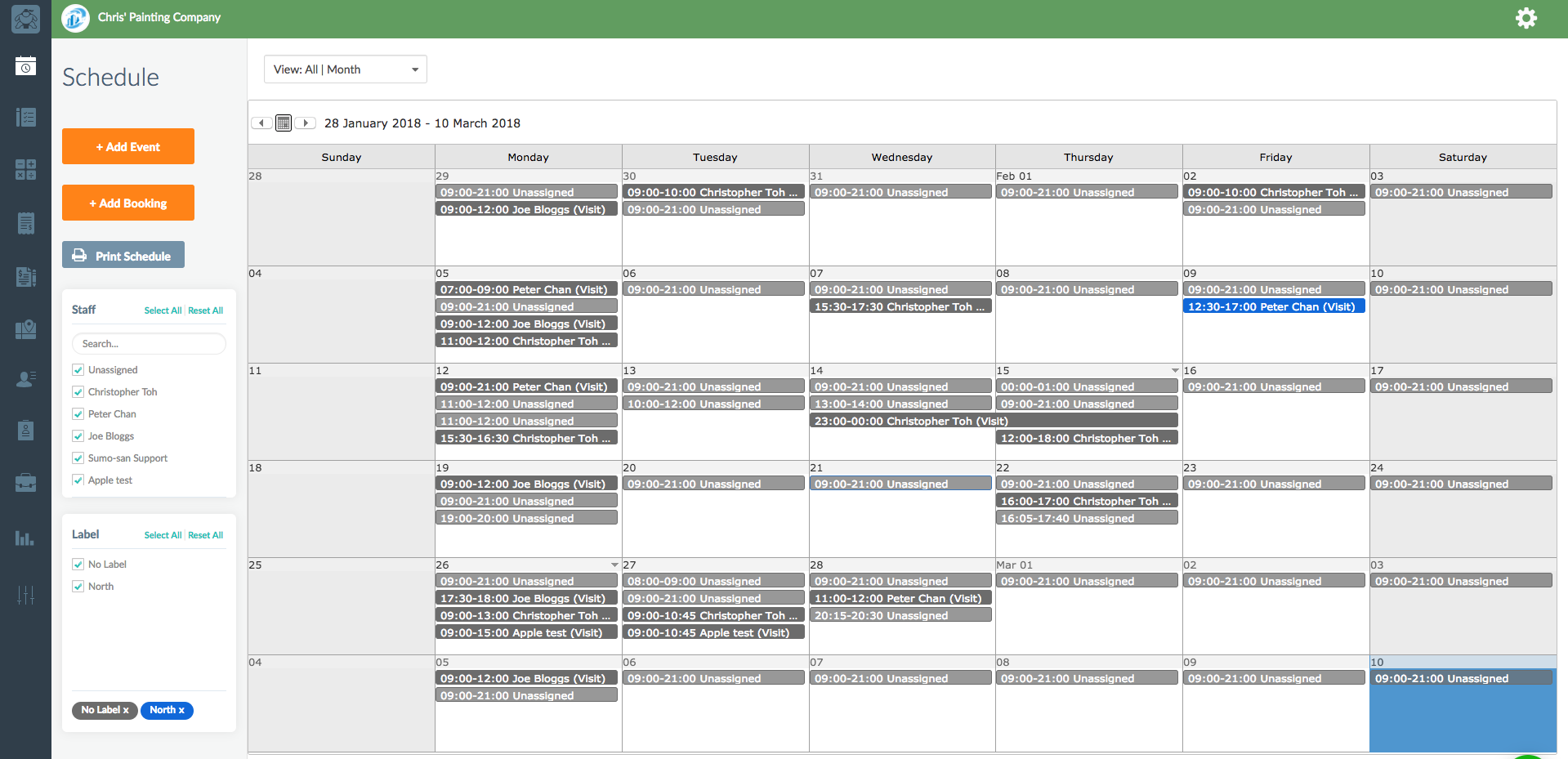Open 09:00-10:45 Apple test (Visit) event
Viewport: 1568px width, 759px height.
713,632
